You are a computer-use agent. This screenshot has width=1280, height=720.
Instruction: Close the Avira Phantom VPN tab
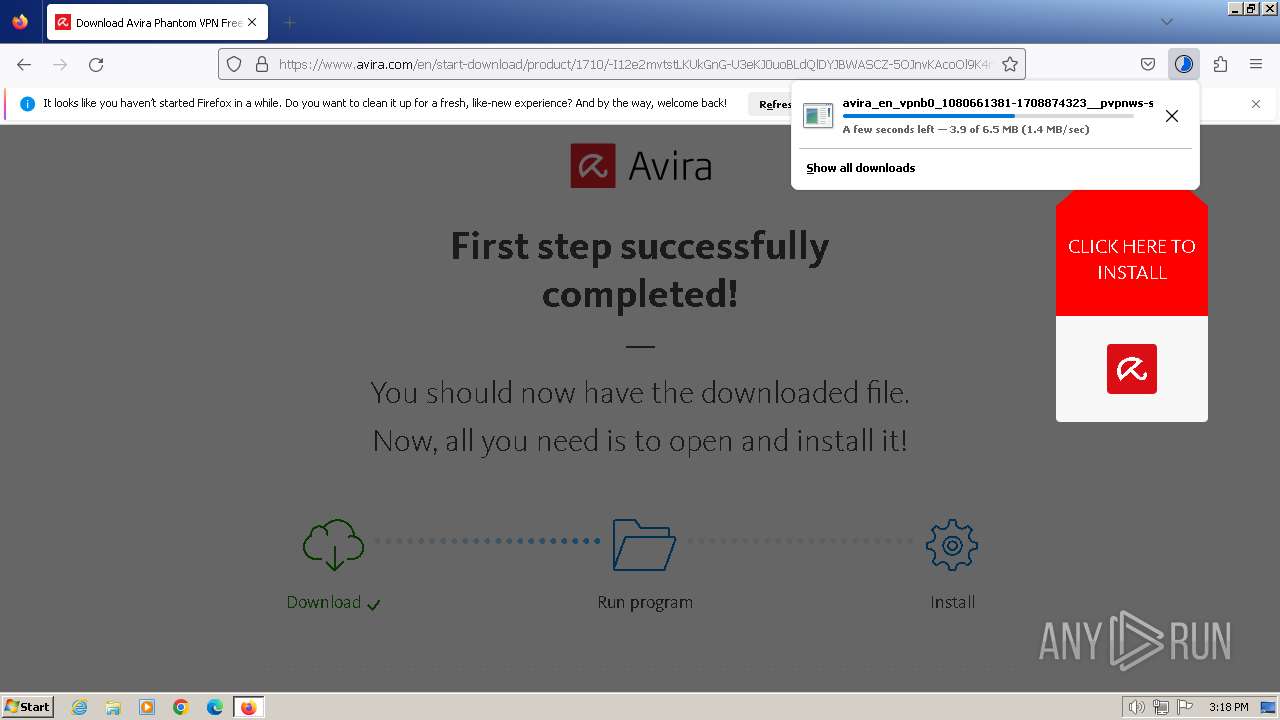coord(252,22)
